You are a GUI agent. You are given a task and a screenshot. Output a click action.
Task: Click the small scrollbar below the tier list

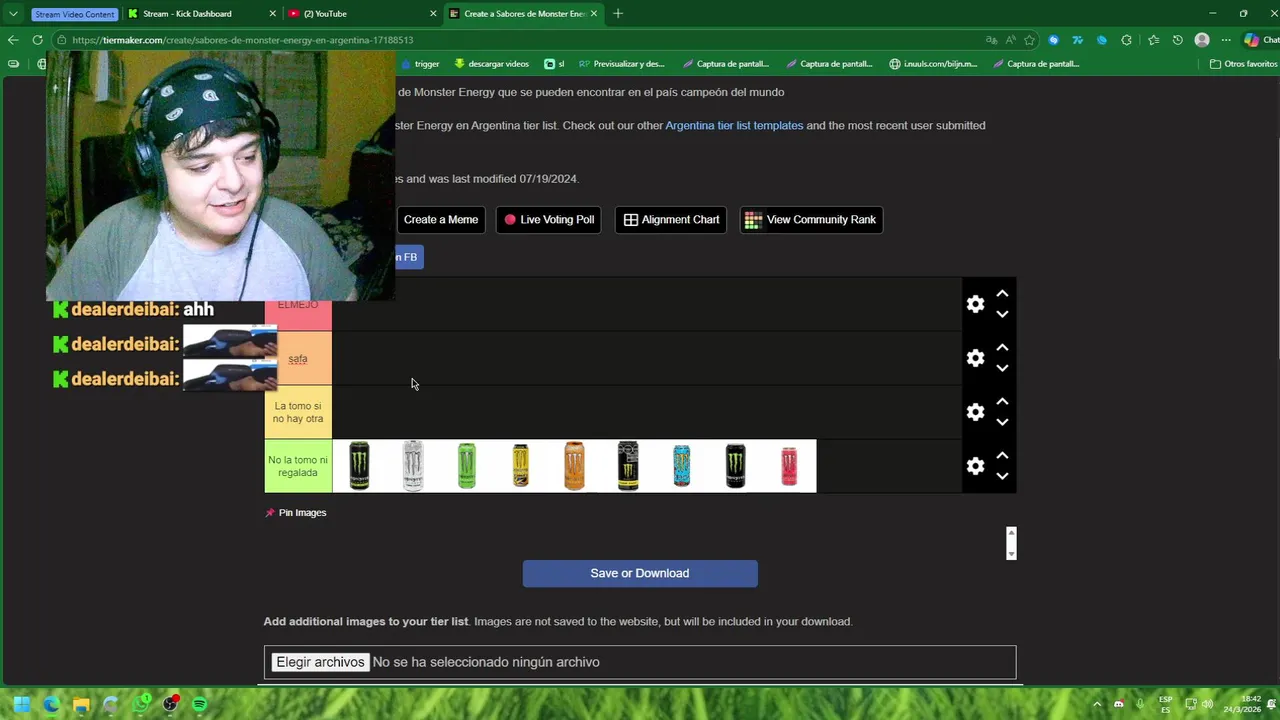(1011, 543)
